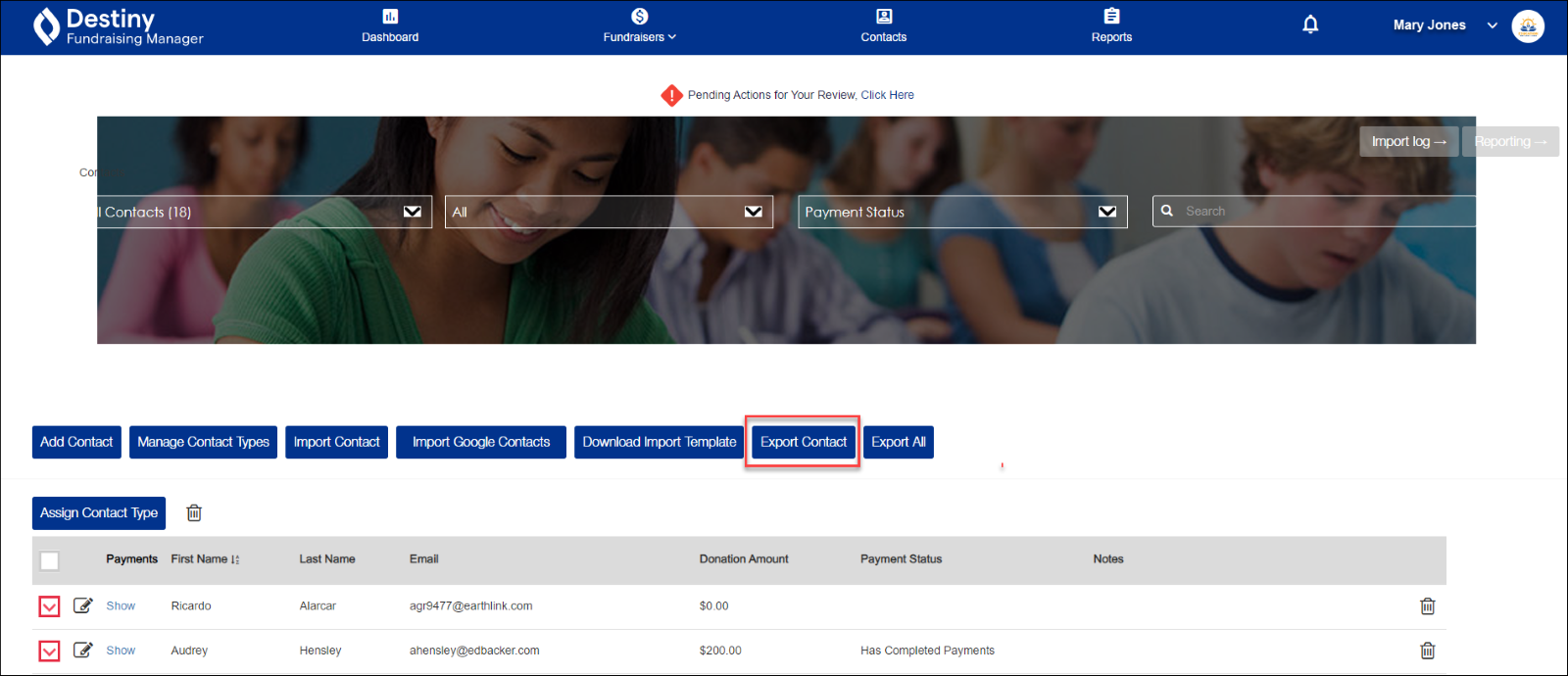Sort by First Name column icon
Image resolution: width=1568 pixels, height=676 pixels.
pyautogui.click(x=235, y=559)
